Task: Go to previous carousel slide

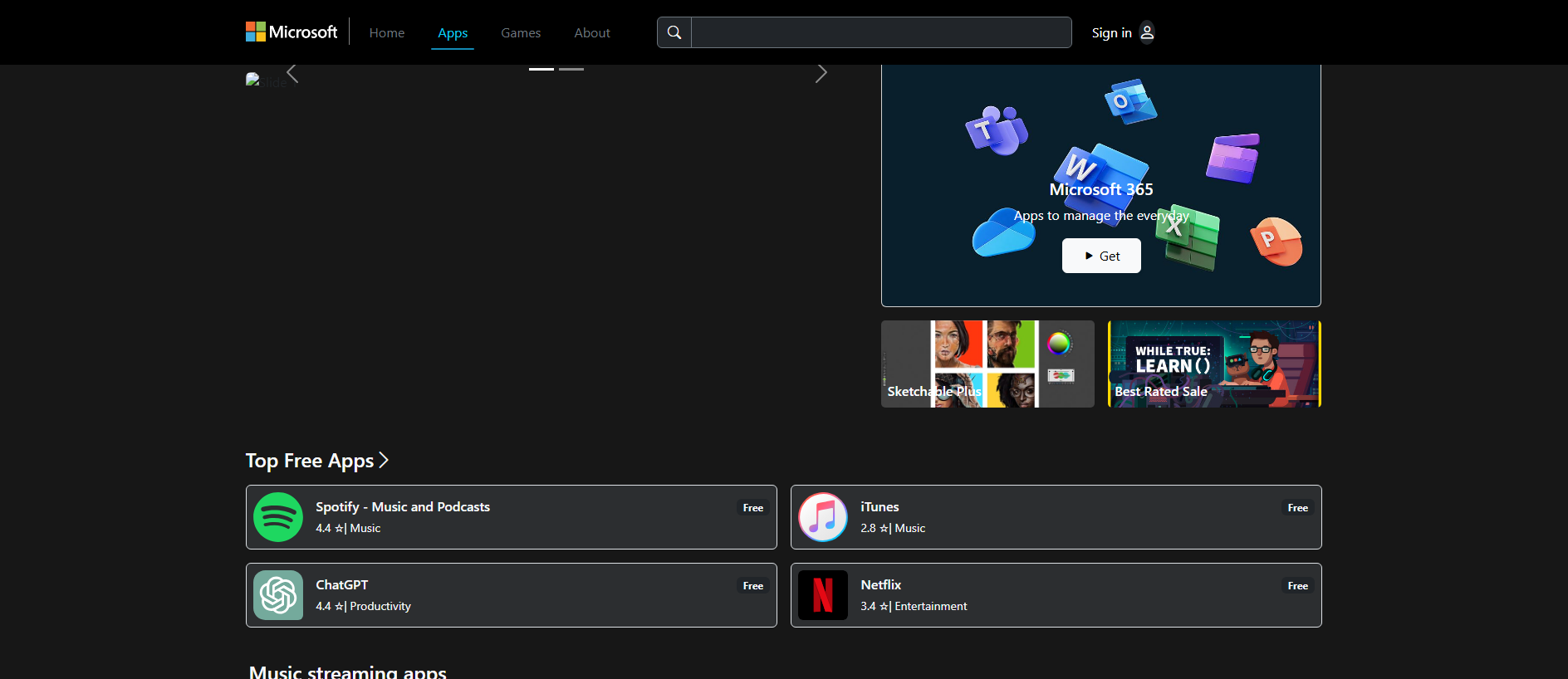Action: point(292,74)
